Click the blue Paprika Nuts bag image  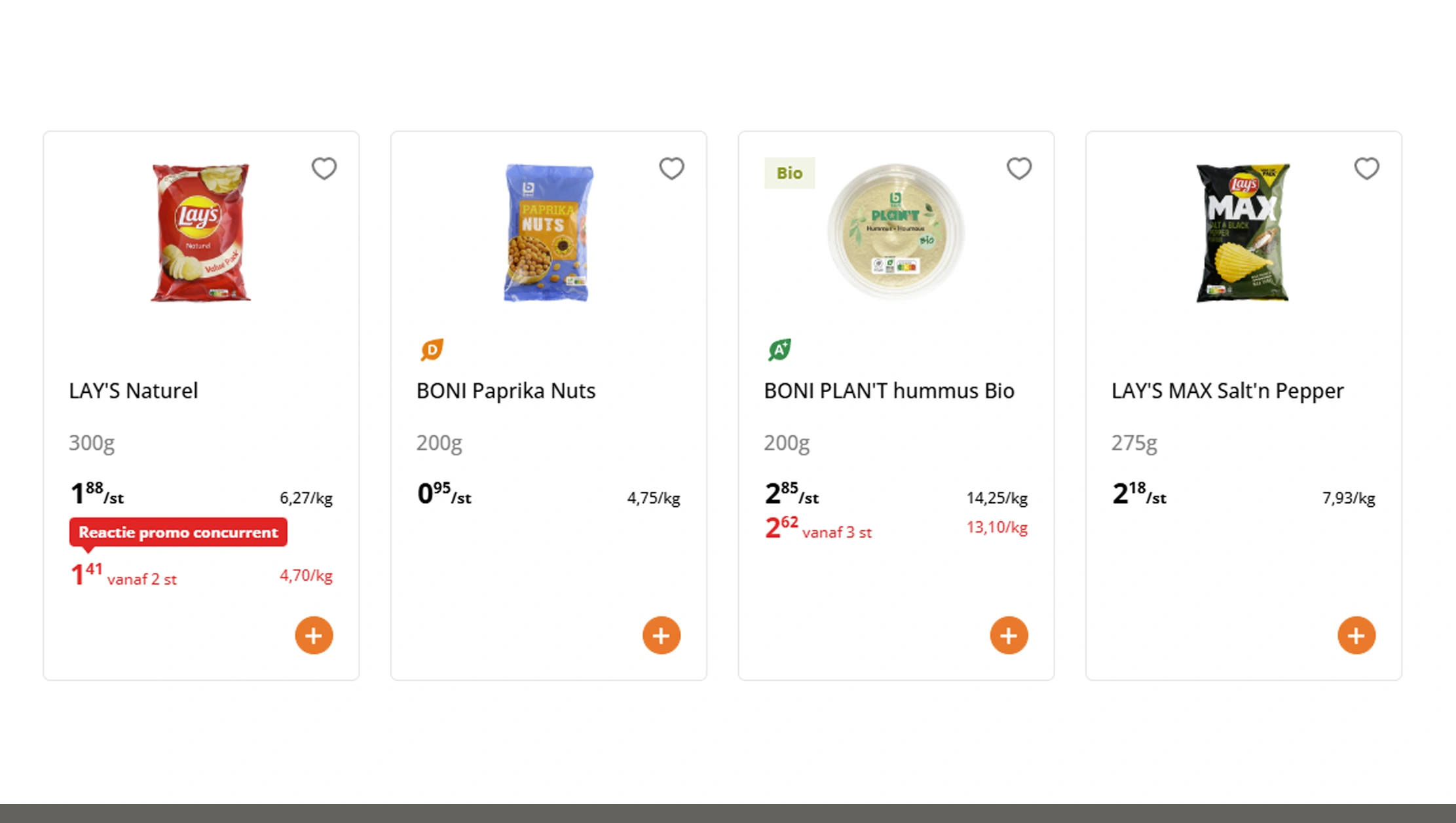(549, 232)
